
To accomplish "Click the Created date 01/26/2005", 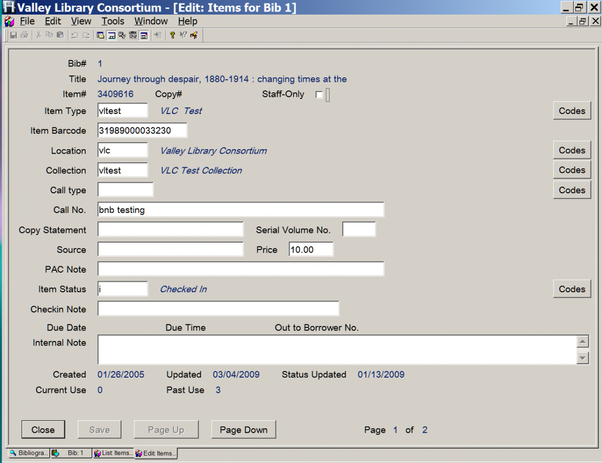I will click(121, 375).
